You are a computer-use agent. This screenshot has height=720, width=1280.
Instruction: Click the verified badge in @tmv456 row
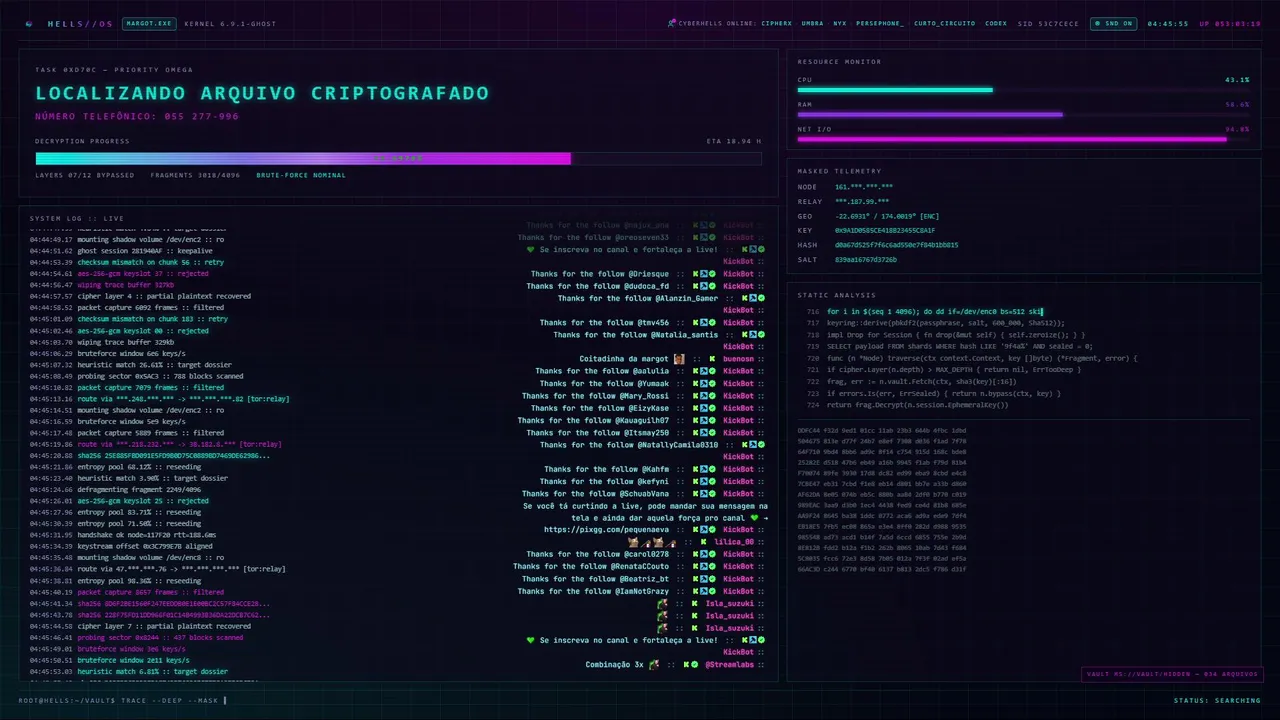712,322
